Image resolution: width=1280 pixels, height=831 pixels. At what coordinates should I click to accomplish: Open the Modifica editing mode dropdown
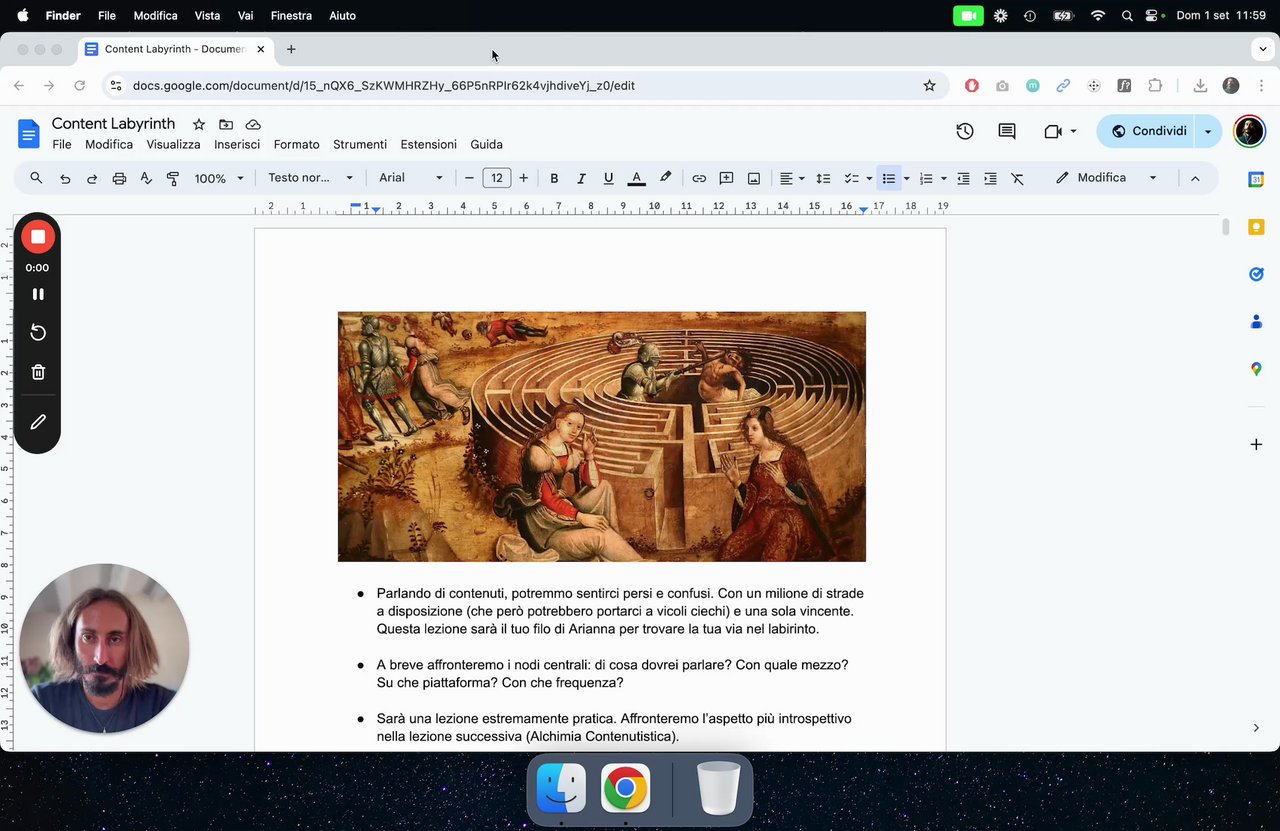tap(1107, 178)
